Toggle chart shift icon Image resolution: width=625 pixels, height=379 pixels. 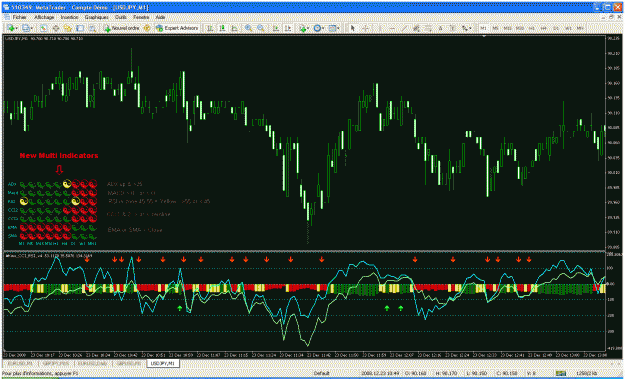pyautogui.click(x=288, y=28)
